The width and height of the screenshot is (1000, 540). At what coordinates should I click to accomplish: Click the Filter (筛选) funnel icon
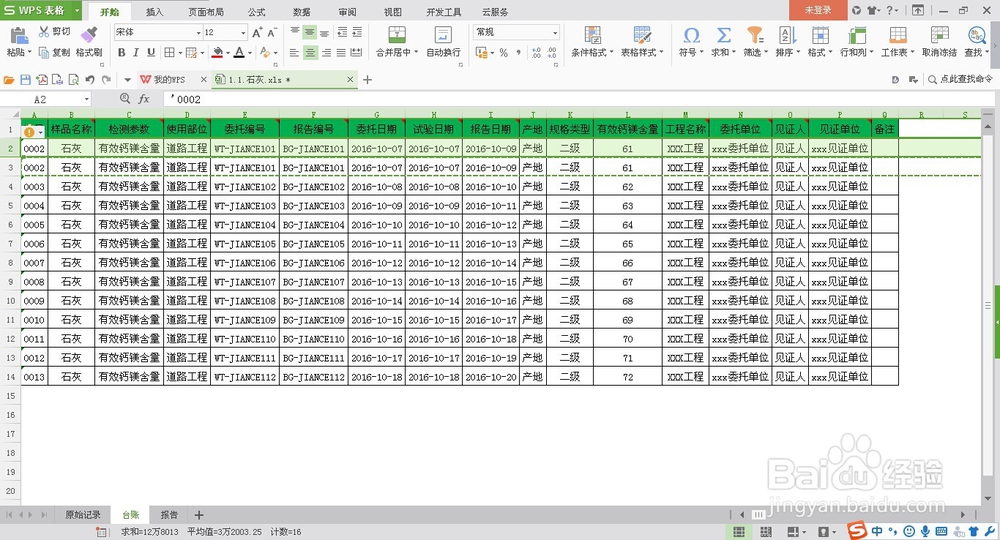[755, 34]
